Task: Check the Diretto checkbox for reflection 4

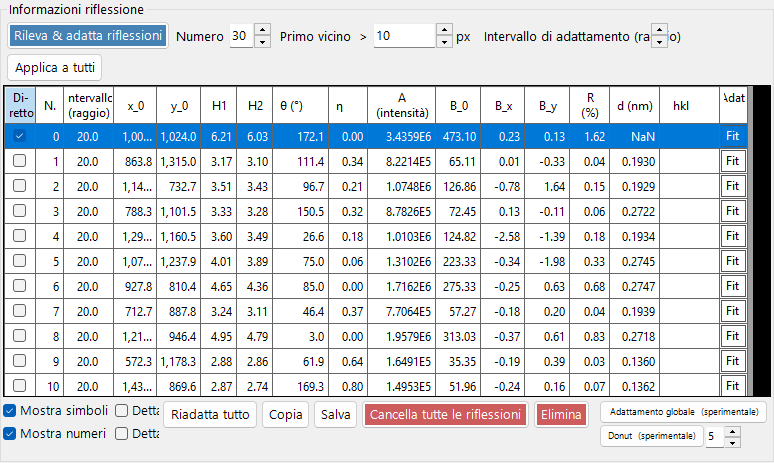Action: click(19, 236)
